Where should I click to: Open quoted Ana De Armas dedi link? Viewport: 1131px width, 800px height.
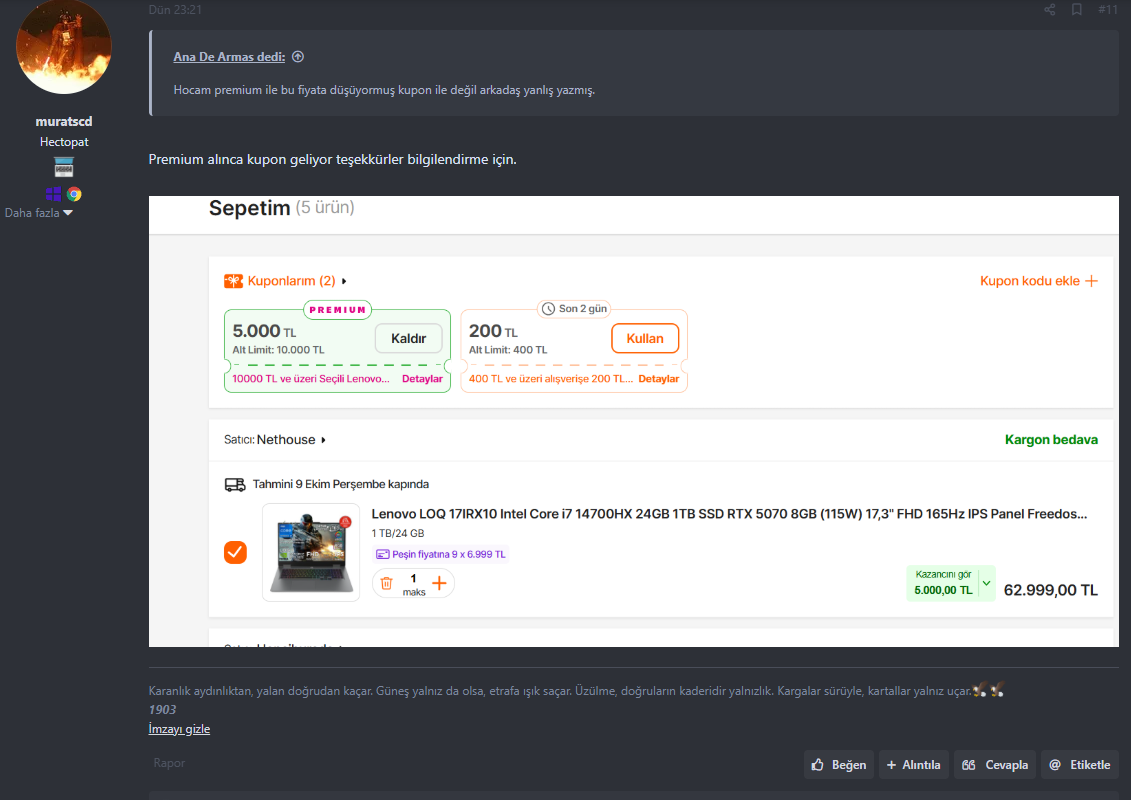(229, 57)
